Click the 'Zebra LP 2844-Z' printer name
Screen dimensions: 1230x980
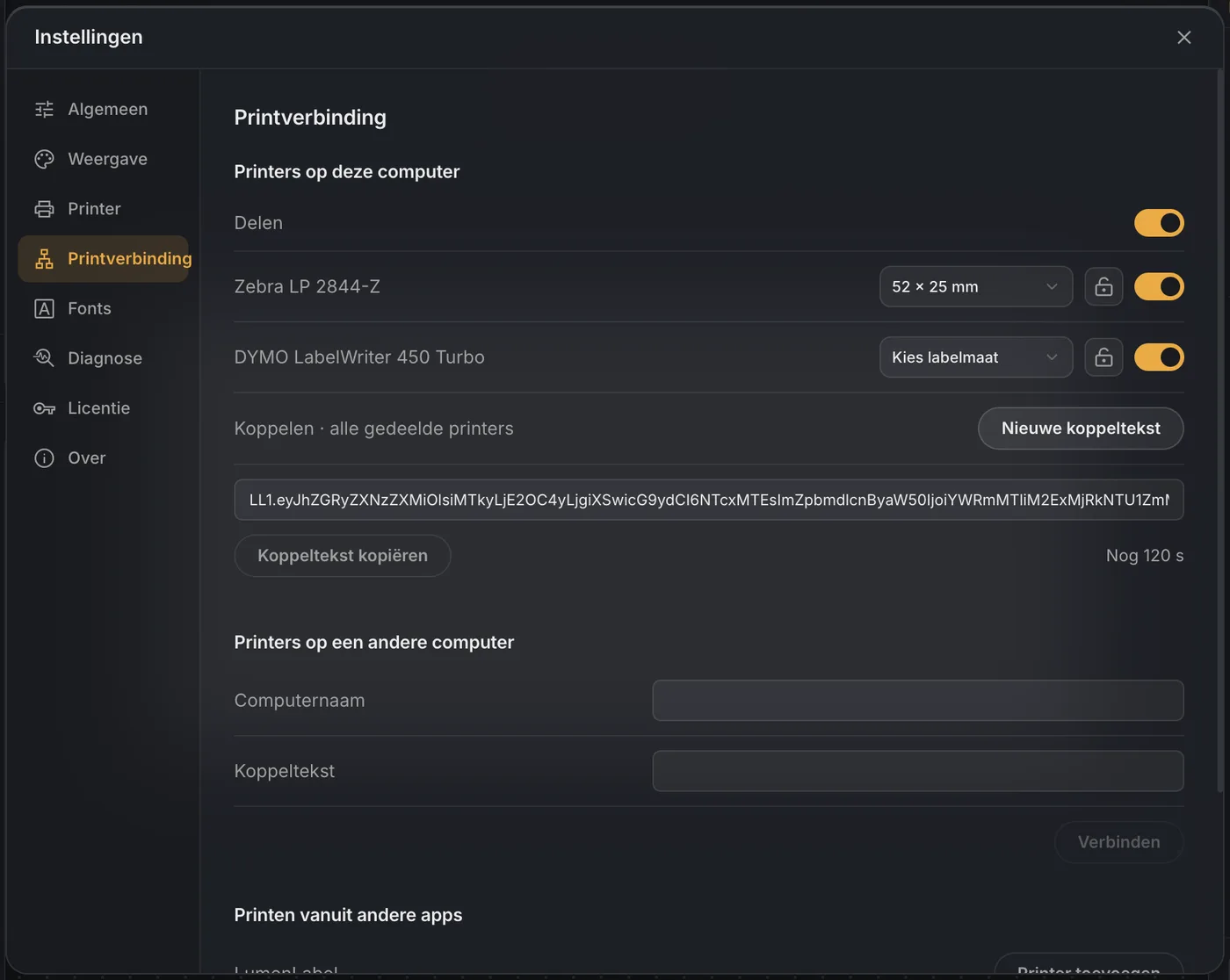click(x=307, y=286)
